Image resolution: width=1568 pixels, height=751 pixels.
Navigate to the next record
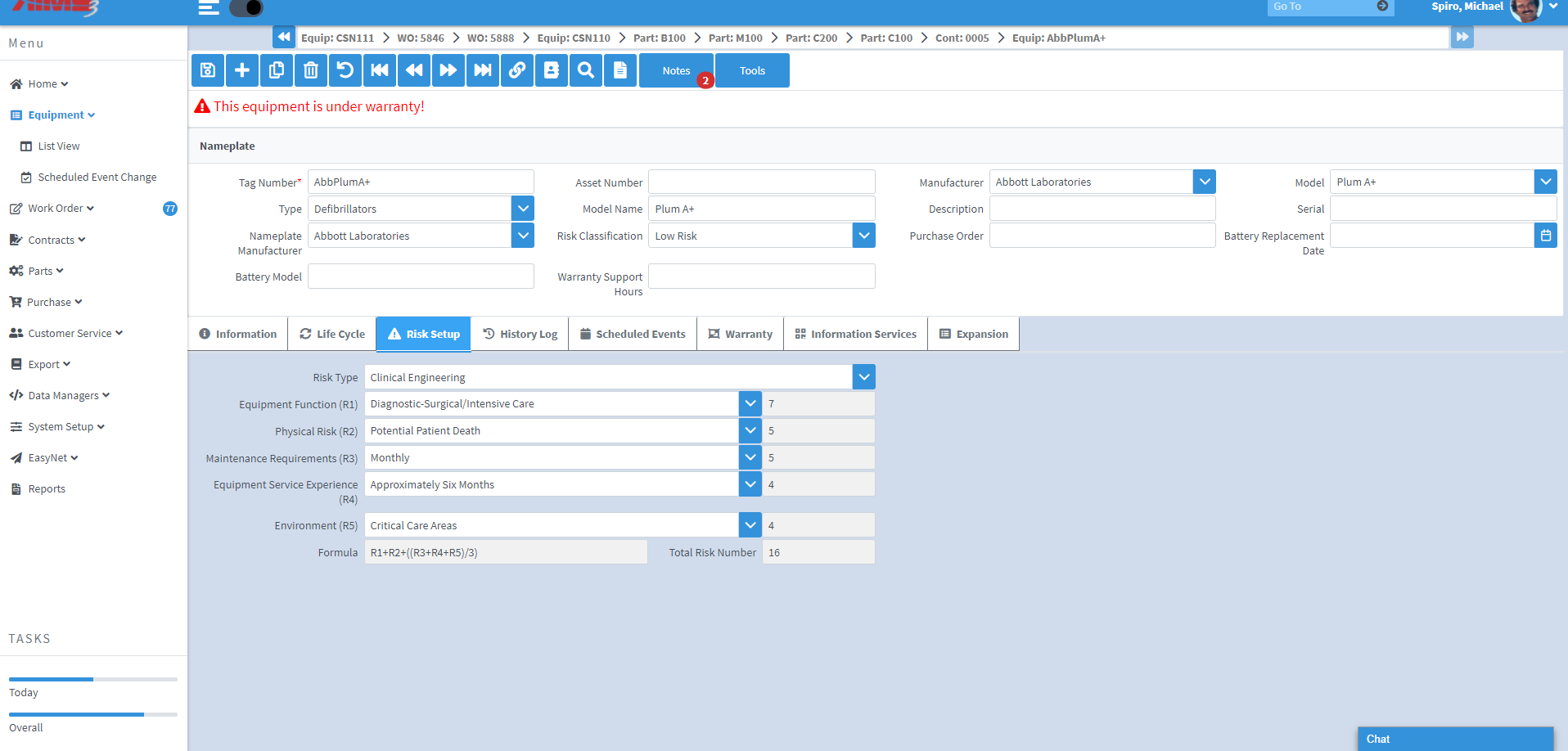(x=448, y=70)
